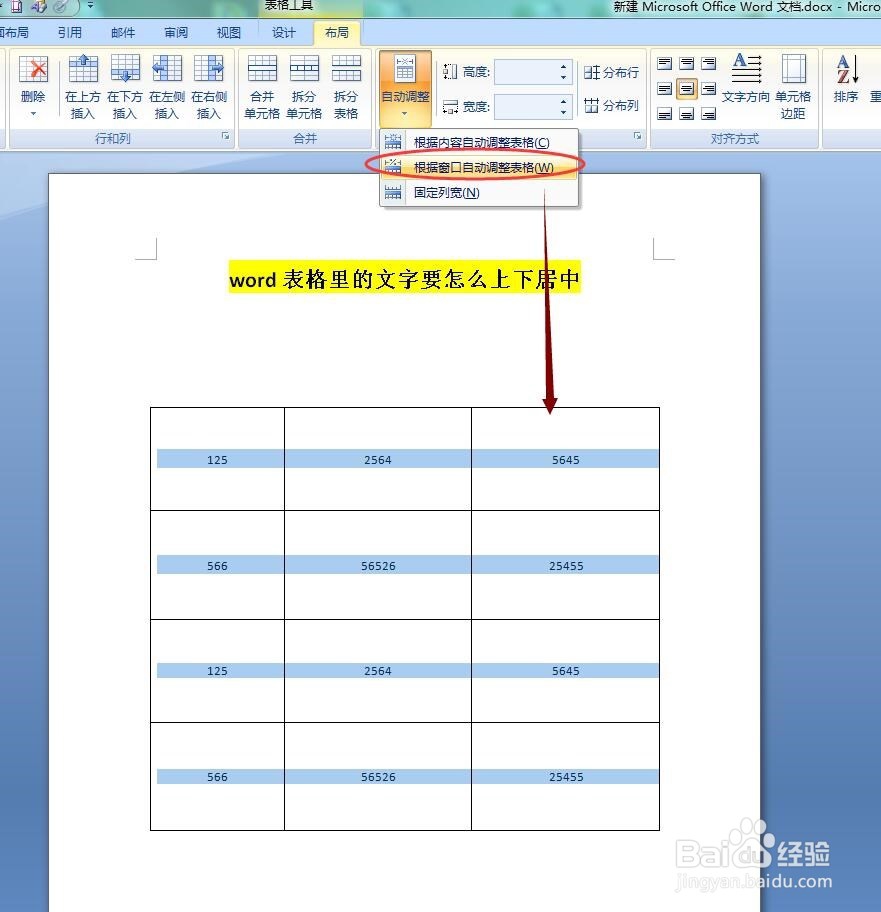The width and height of the screenshot is (881, 912).
Task: Switch to the 设计 ribbon tab
Action: point(283,32)
